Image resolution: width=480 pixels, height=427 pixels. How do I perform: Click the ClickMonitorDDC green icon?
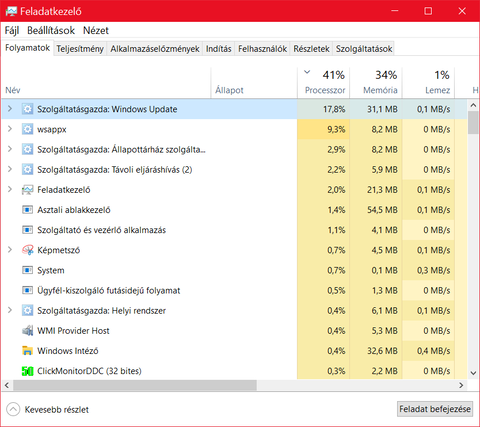[x=27, y=371]
